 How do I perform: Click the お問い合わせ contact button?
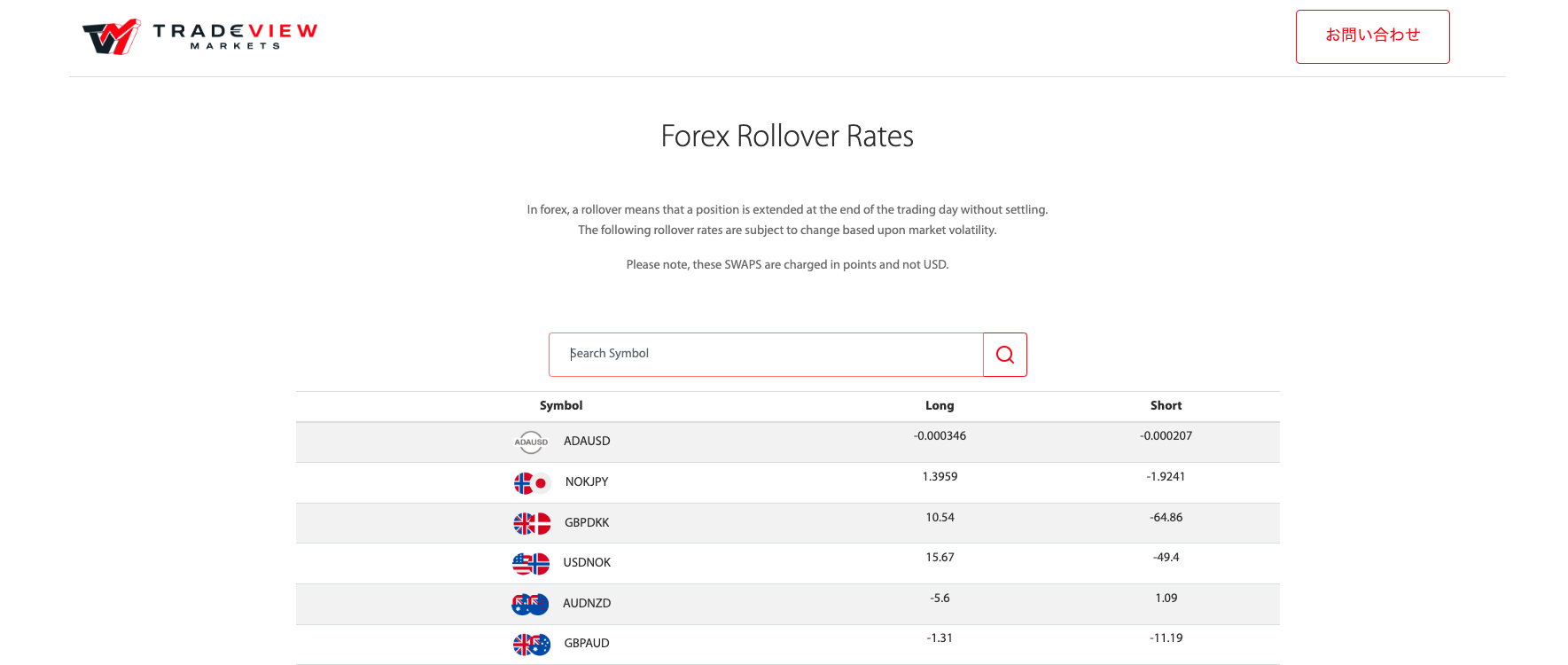coord(1372,36)
